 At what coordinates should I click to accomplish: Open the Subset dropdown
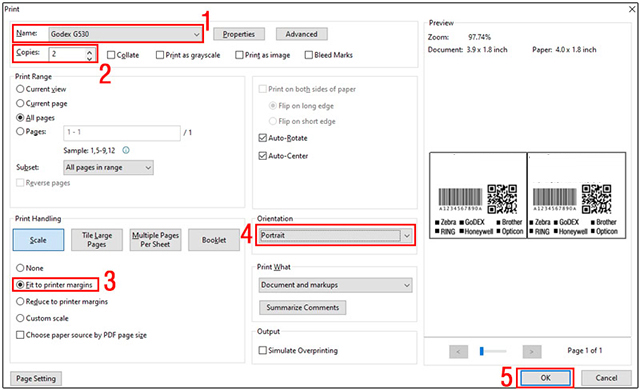coord(109,167)
